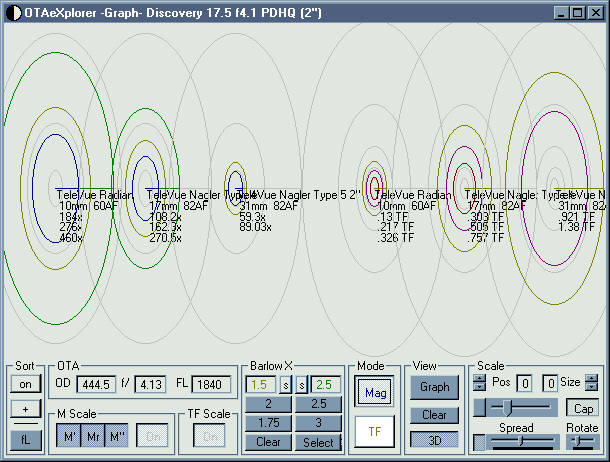Viewport: 610px width, 462px height.
Task: Click the OD value field 444.5
Action: tap(96, 385)
